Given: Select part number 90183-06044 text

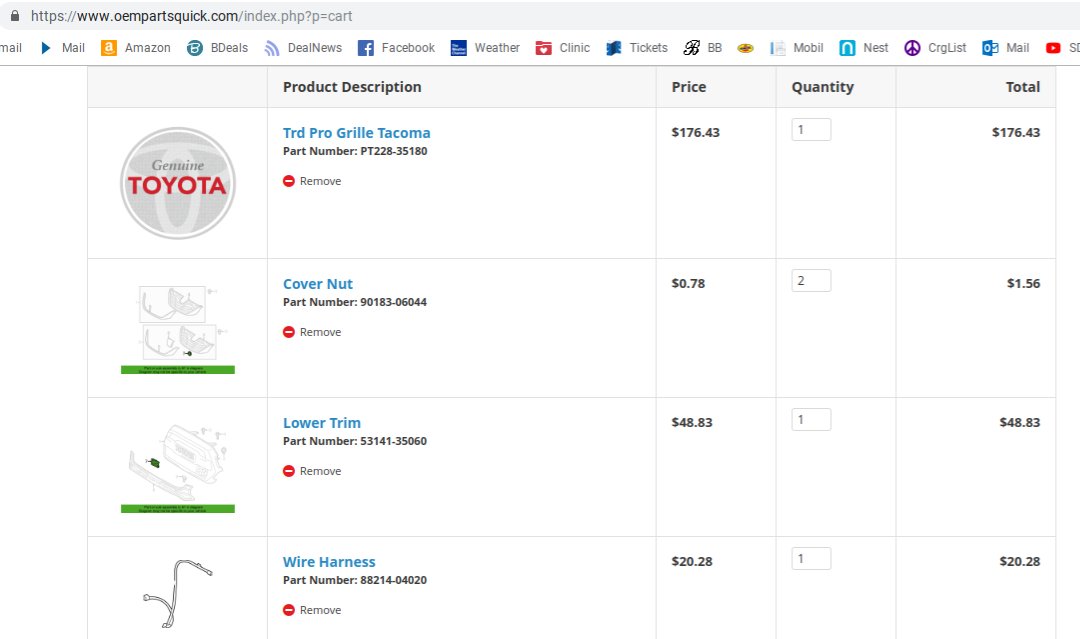Looking at the screenshot, I should pyautogui.click(x=394, y=302).
